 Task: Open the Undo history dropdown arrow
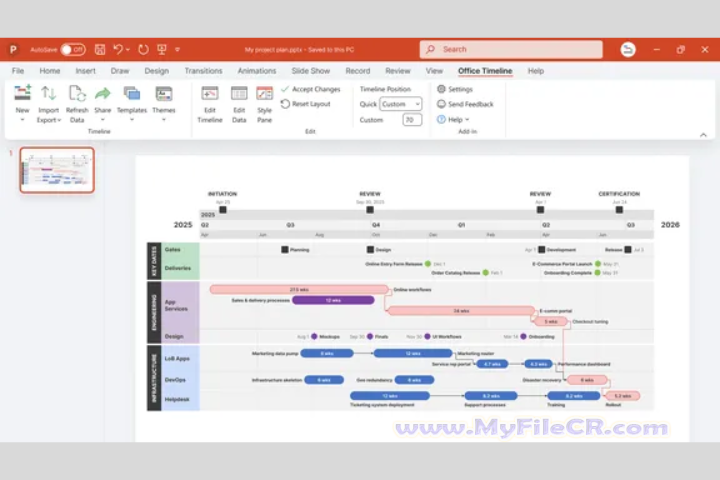(128, 50)
